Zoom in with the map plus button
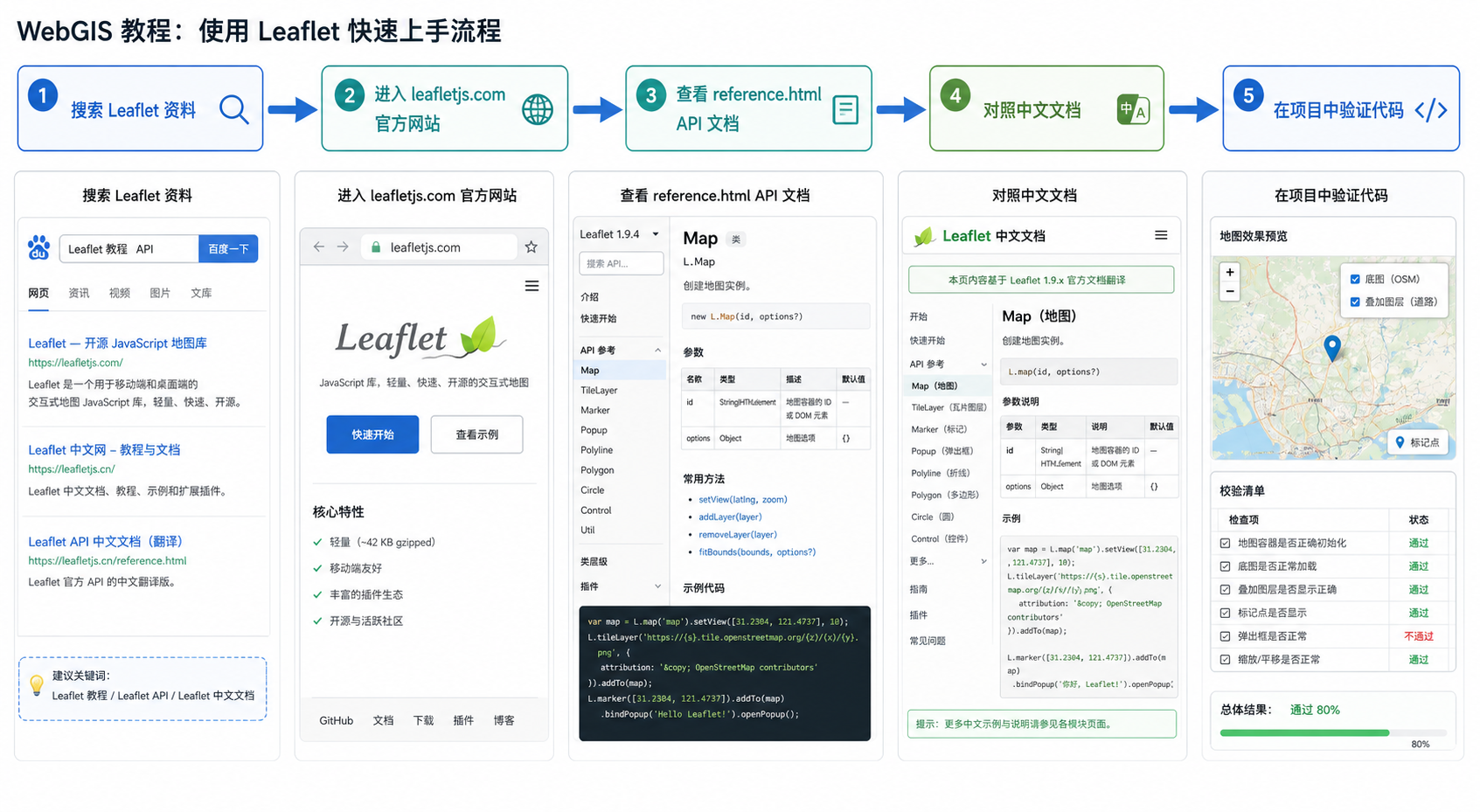This screenshot has width=1480, height=812. (x=1230, y=272)
